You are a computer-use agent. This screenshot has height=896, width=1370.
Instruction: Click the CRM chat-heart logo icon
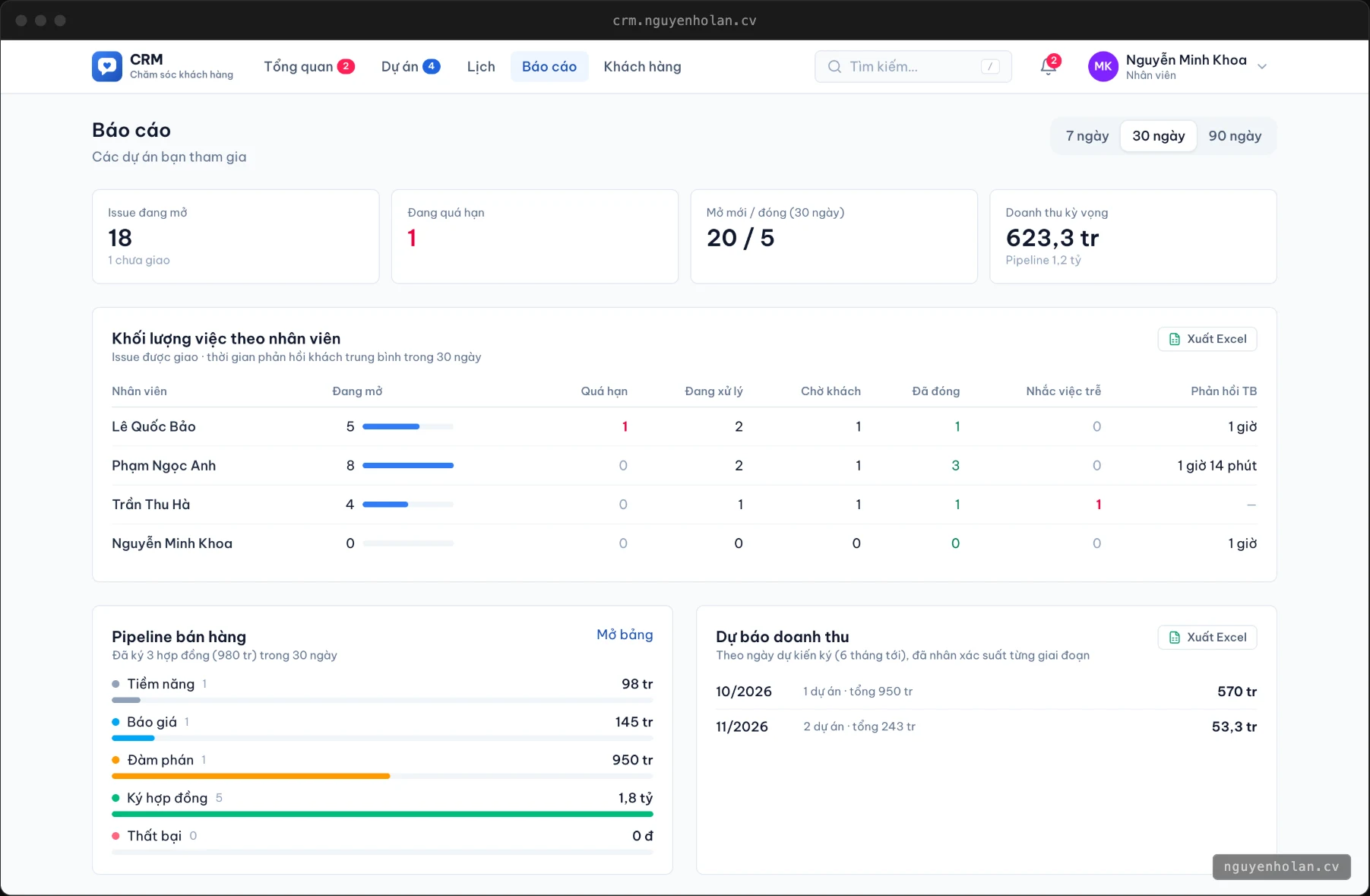pos(107,67)
